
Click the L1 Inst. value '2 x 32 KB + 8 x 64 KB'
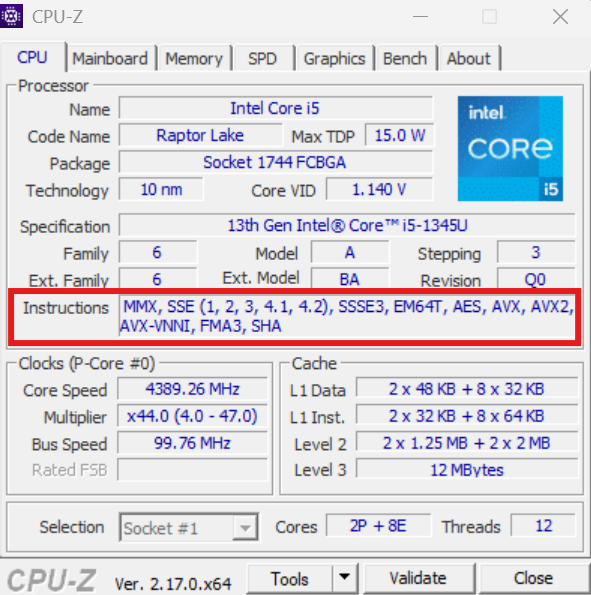click(x=467, y=416)
